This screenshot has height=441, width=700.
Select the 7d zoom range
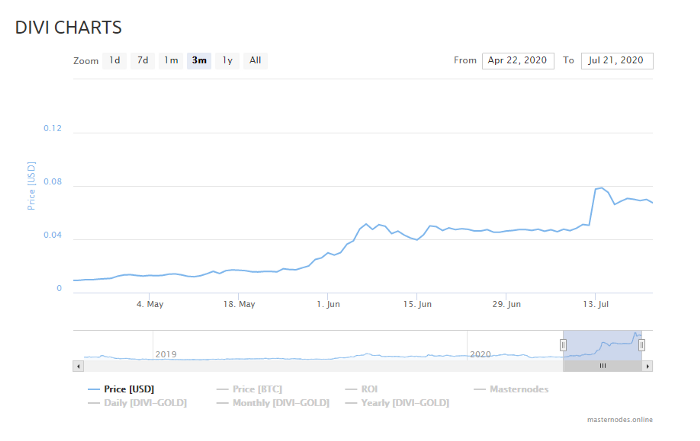point(143,60)
